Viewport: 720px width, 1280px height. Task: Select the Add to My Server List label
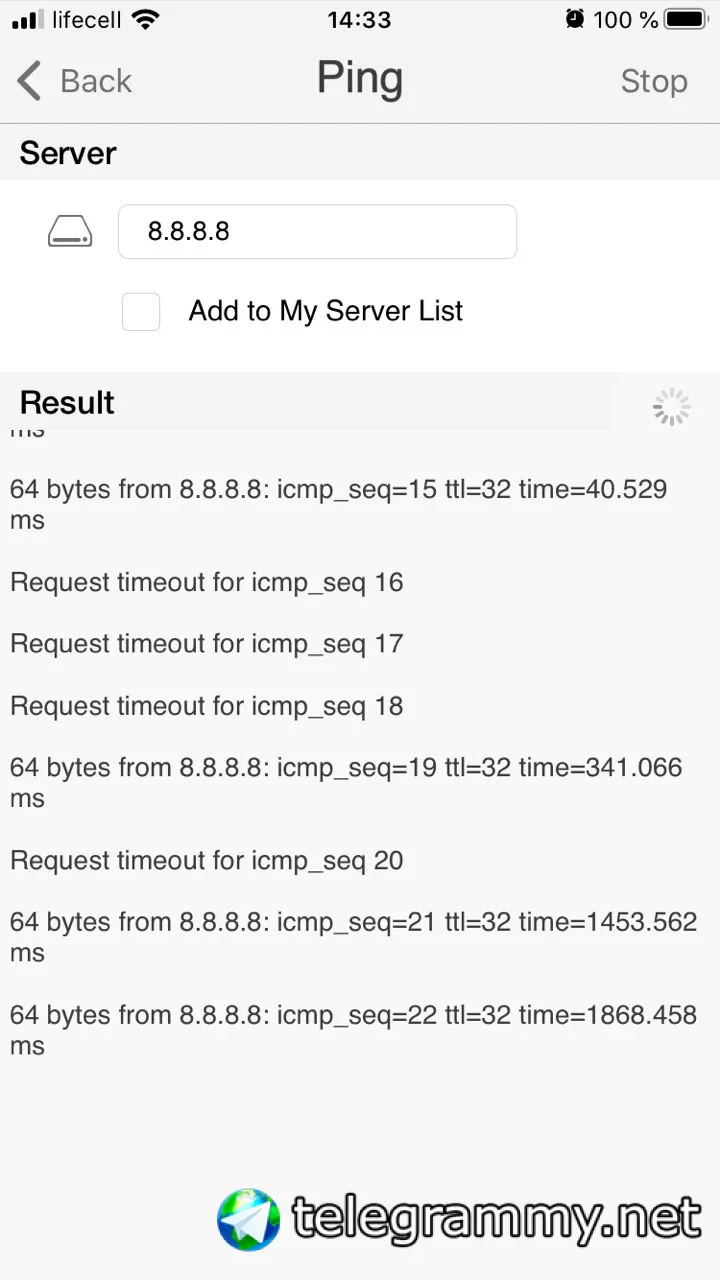[326, 311]
